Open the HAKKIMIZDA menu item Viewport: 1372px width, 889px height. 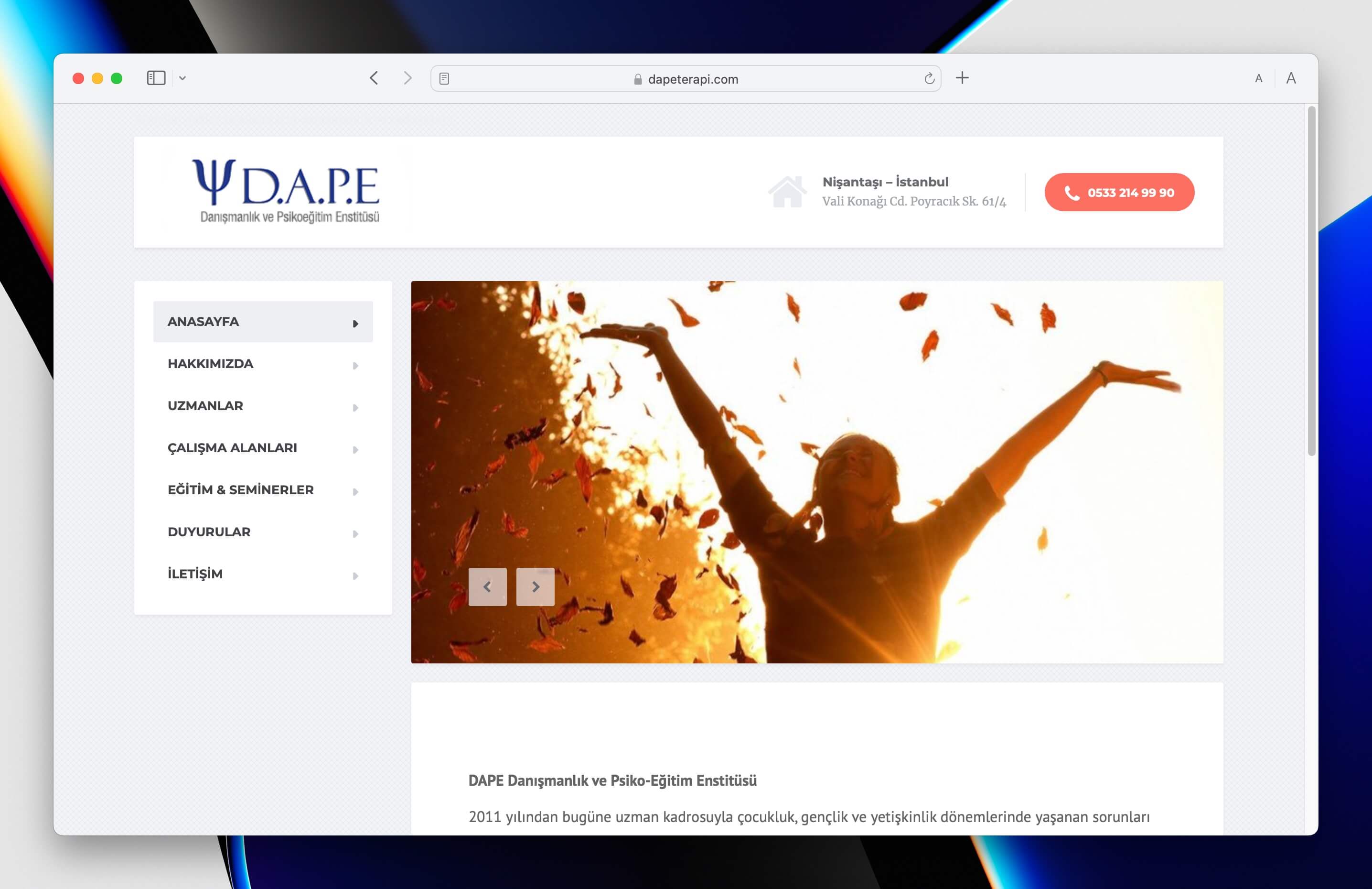tap(263, 363)
